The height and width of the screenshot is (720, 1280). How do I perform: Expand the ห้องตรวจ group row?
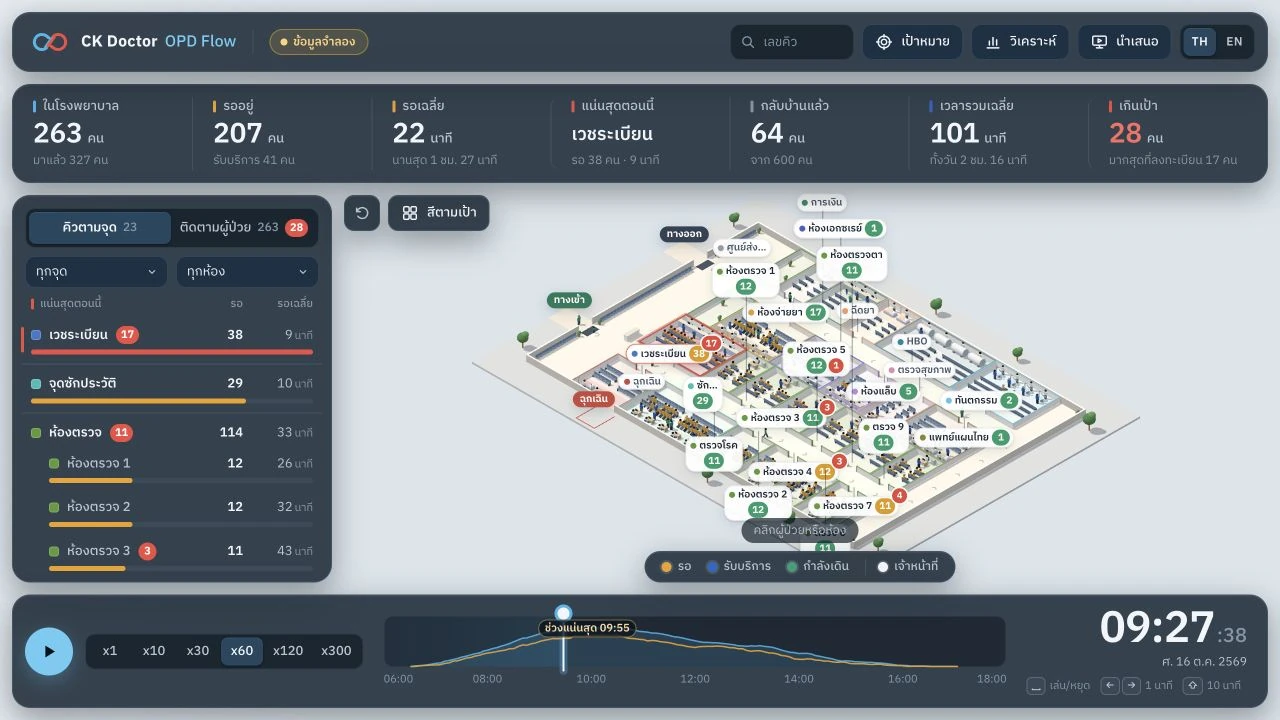click(x=172, y=432)
